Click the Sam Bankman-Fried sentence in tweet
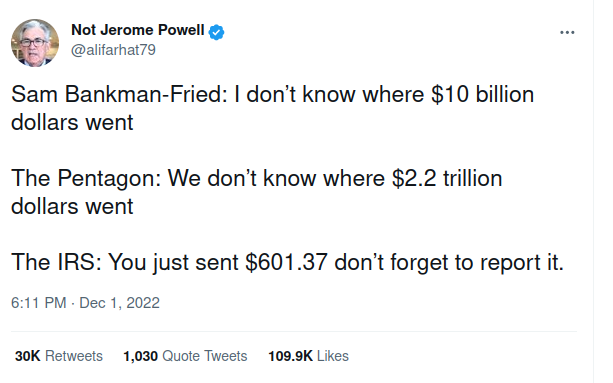The height and width of the screenshot is (383, 613). point(272,108)
